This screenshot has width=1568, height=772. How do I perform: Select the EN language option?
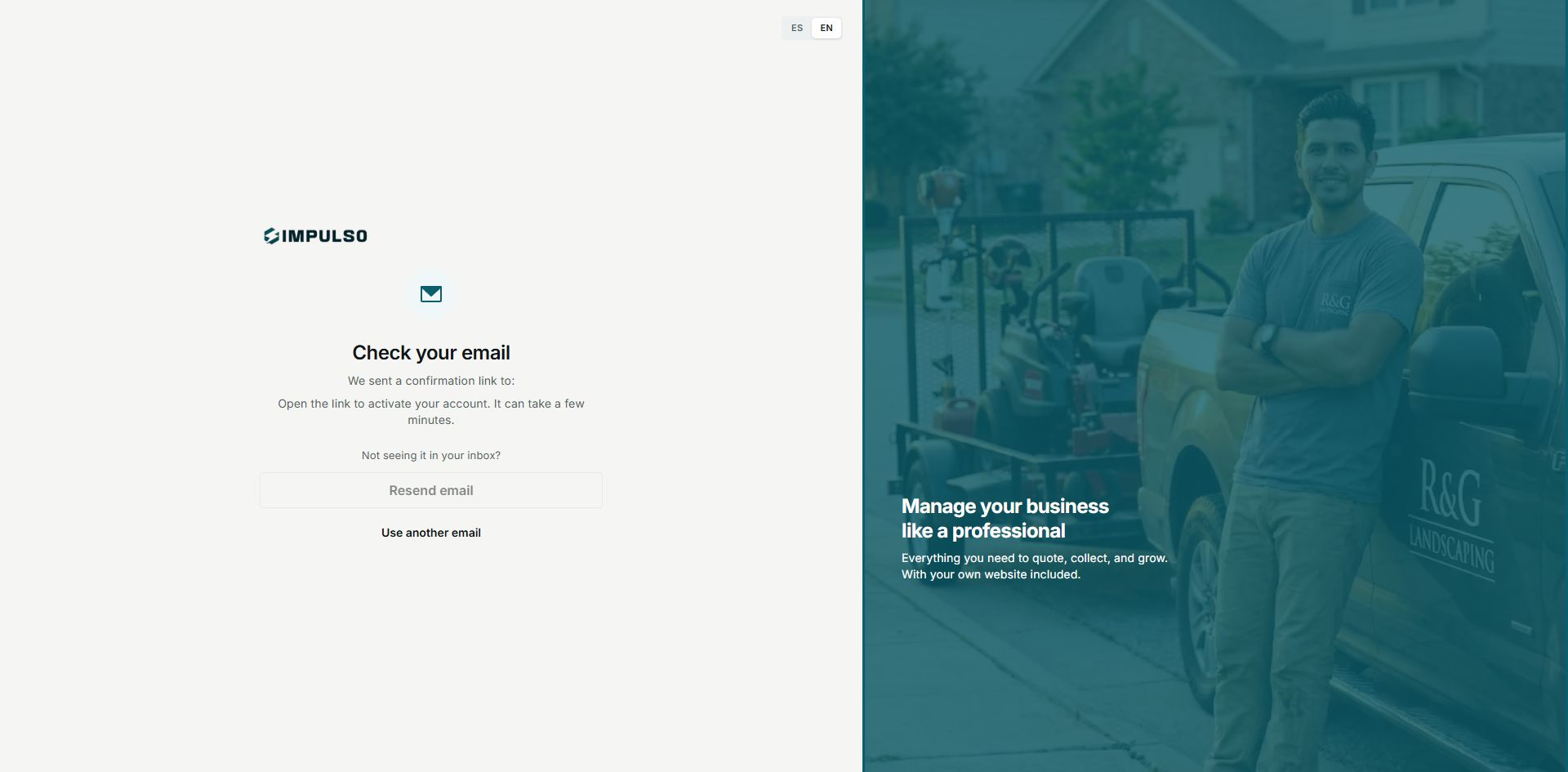[826, 28]
